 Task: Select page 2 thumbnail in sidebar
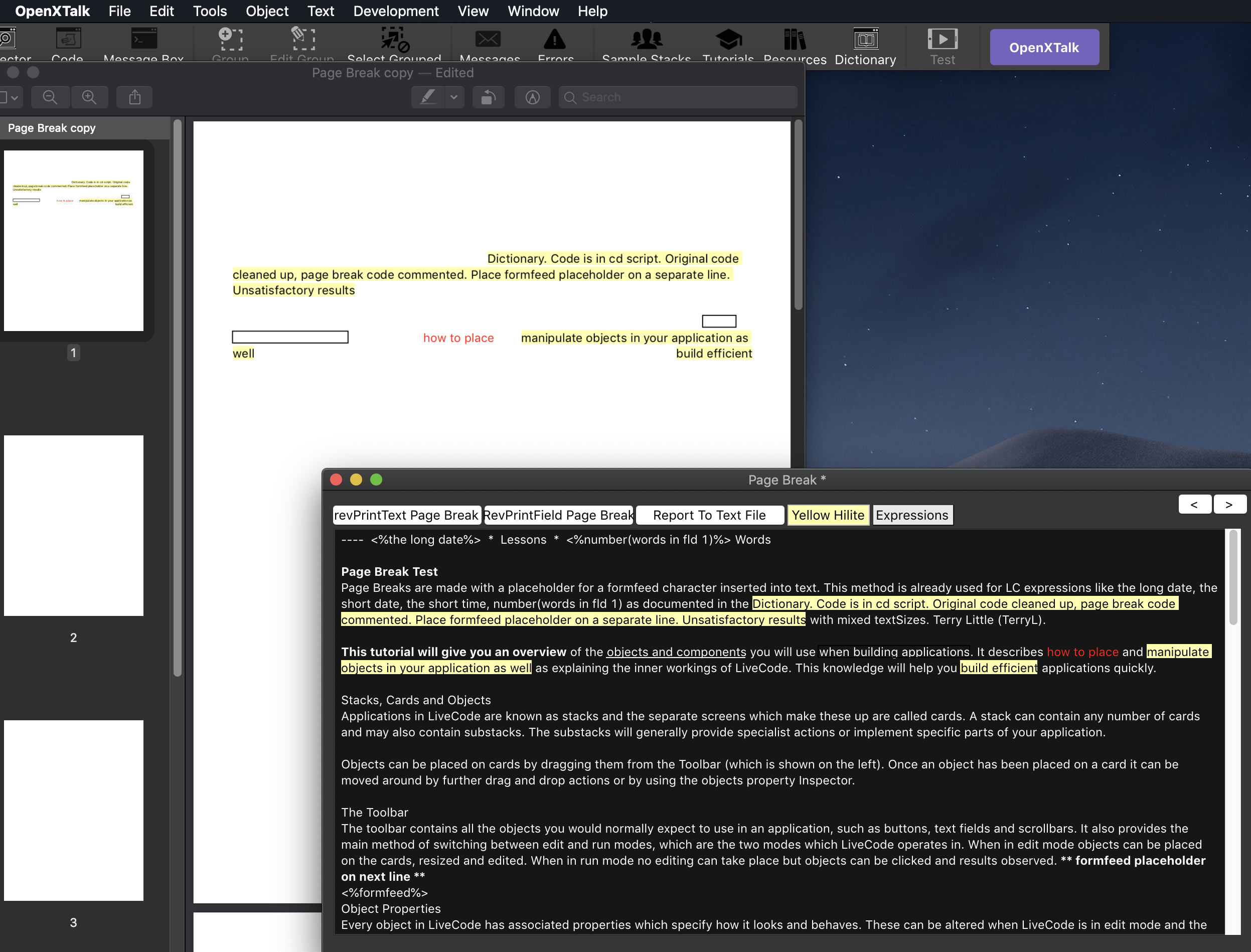74,525
